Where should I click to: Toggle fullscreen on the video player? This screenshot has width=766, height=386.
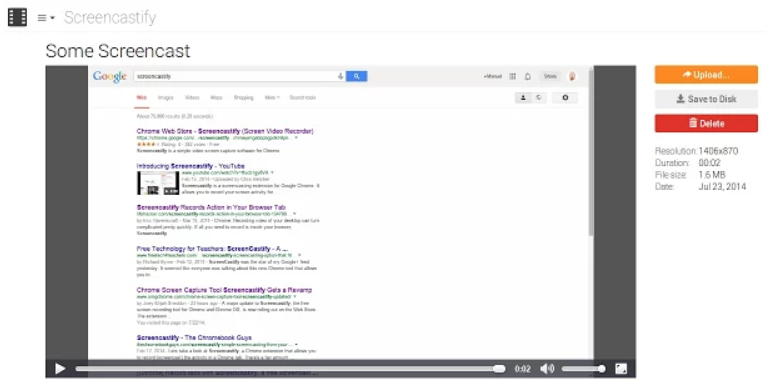621,369
